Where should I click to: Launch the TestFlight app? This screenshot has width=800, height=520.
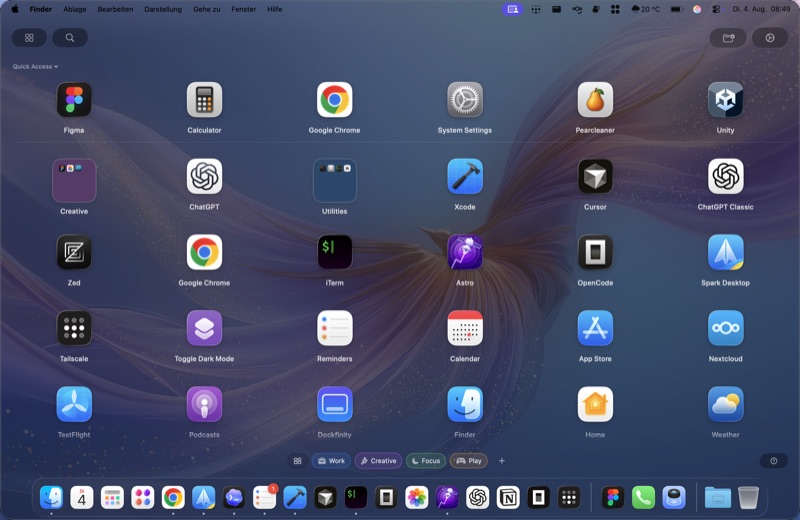74,404
